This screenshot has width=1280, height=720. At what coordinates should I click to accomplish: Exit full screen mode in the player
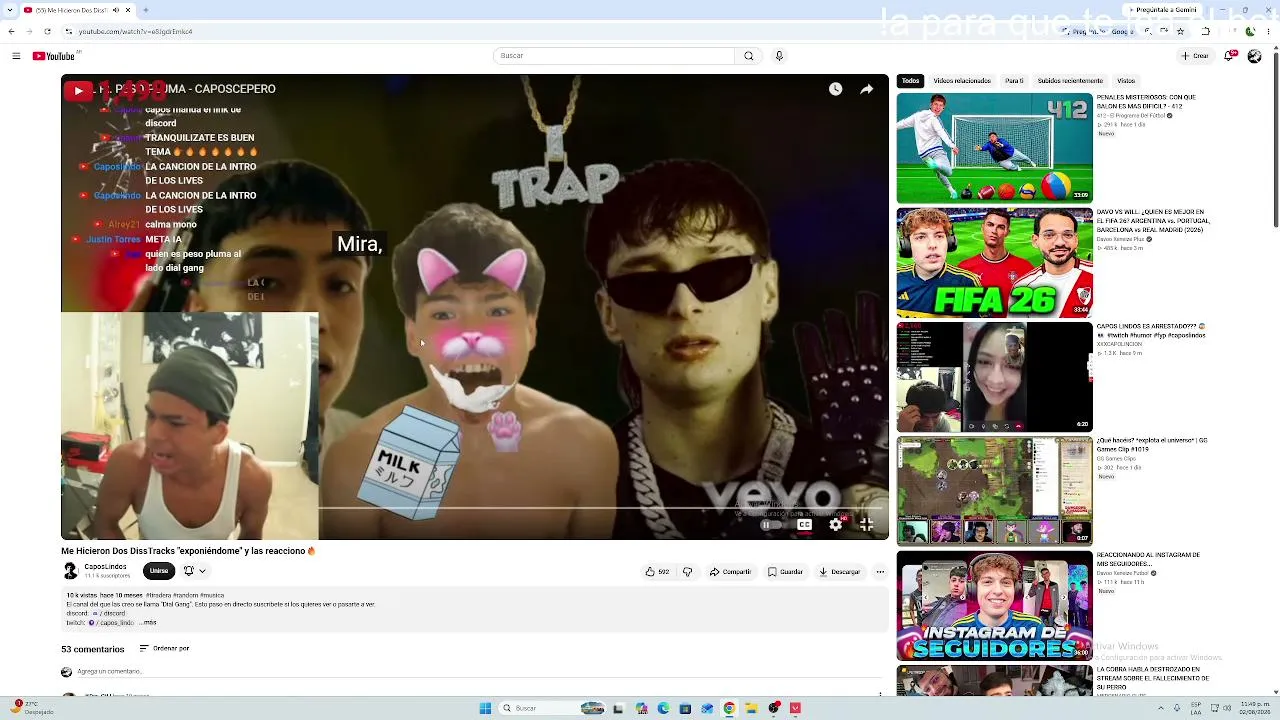pyautogui.click(x=867, y=524)
